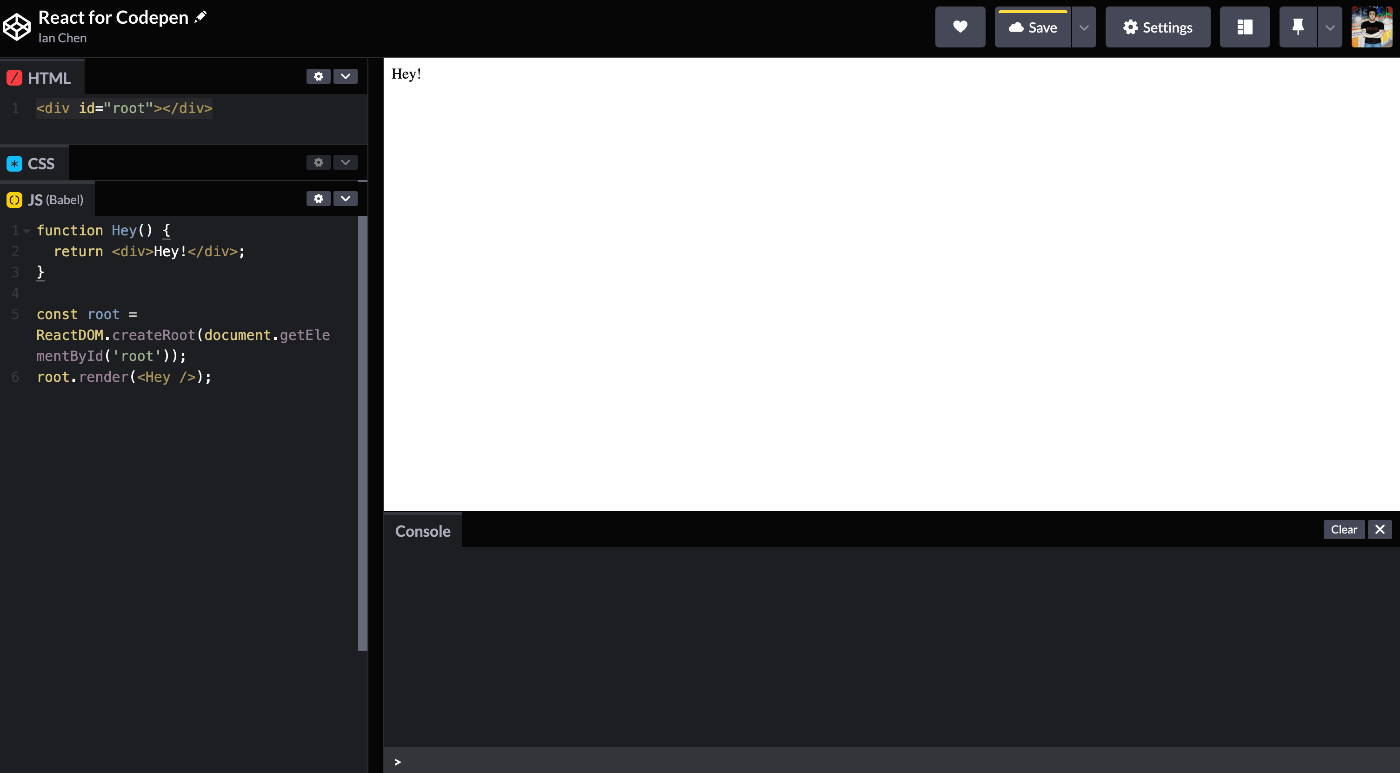This screenshot has height=773, width=1400.
Task: Open JS editor settings gear
Action: tap(318, 198)
